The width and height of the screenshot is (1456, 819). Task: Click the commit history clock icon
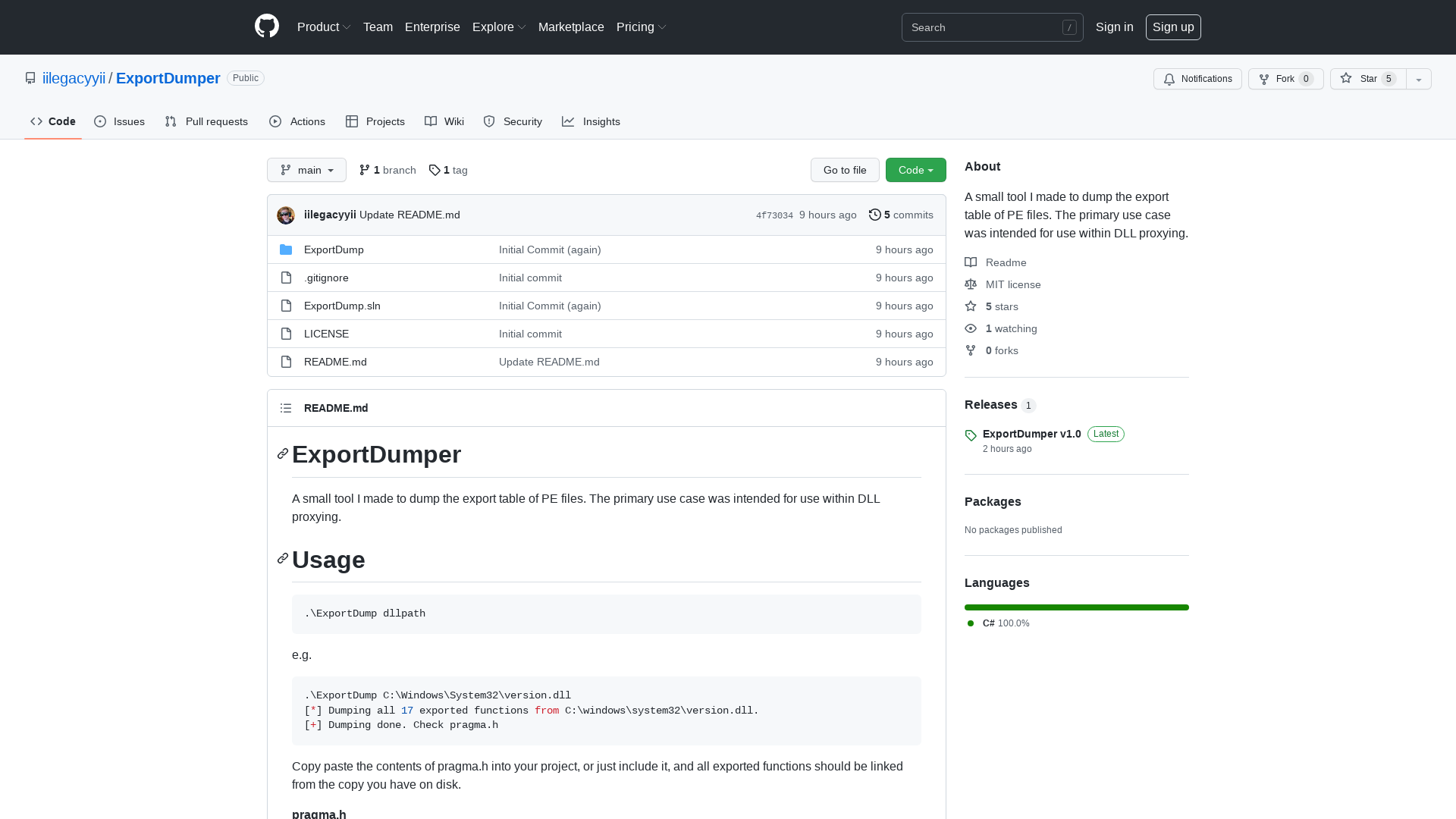[874, 215]
